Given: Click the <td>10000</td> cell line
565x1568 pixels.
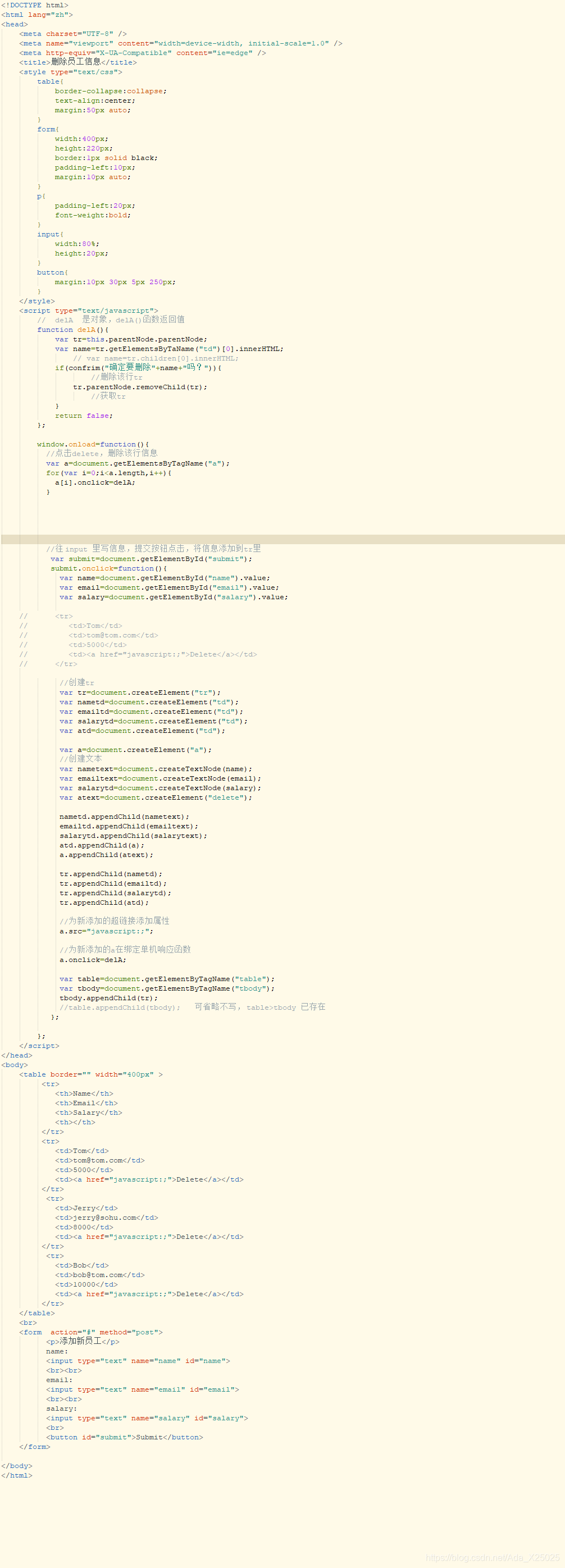Looking at the screenshot, I should coord(86,1284).
